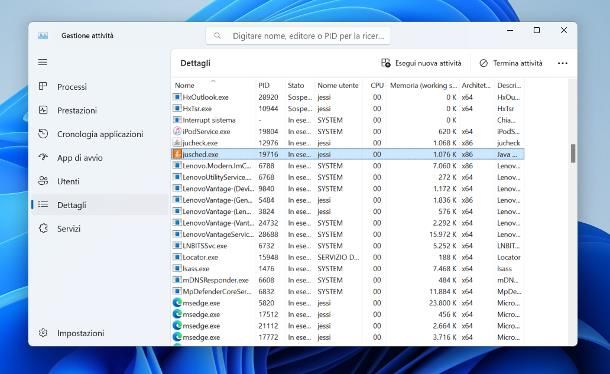Select the HxTsr.exe process icon
The width and height of the screenshot is (610, 374).
click(177, 108)
